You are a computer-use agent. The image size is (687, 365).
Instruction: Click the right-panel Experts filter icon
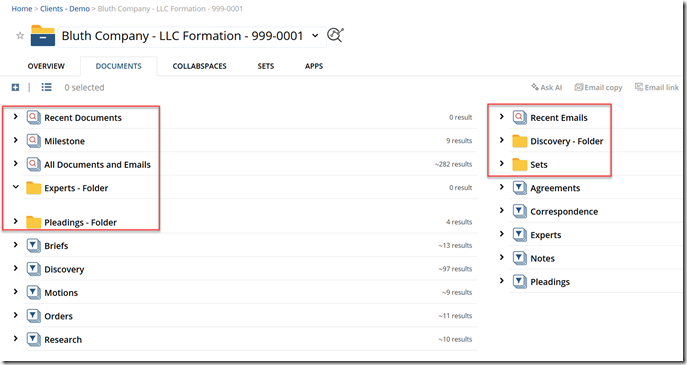tap(520, 235)
